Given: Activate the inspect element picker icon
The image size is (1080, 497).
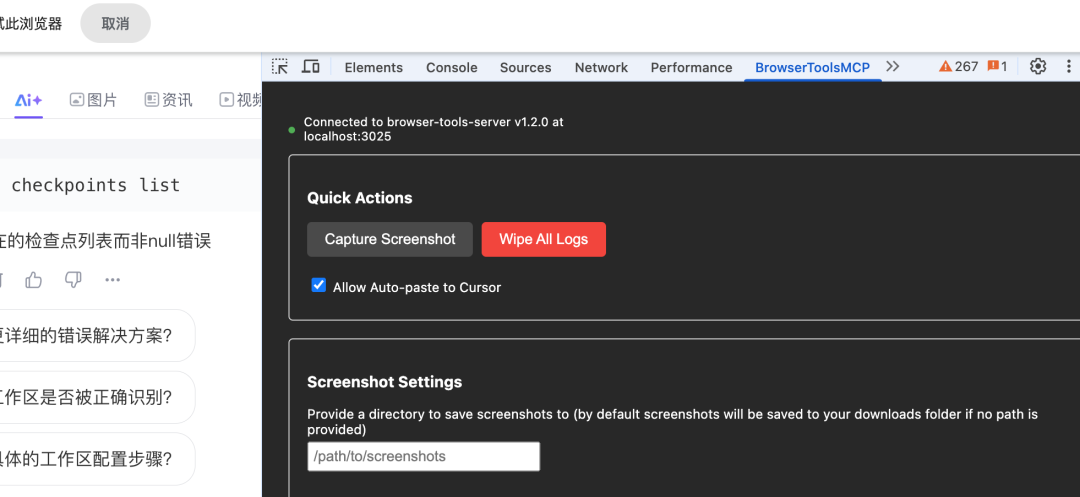Looking at the screenshot, I should pyautogui.click(x=281, y=67).
